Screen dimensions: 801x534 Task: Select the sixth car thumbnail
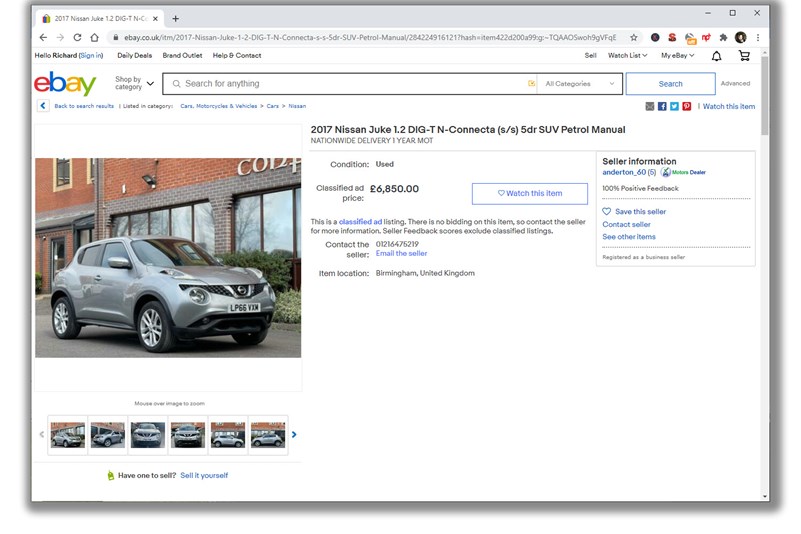pyautogui.click(x=268, y=435)
